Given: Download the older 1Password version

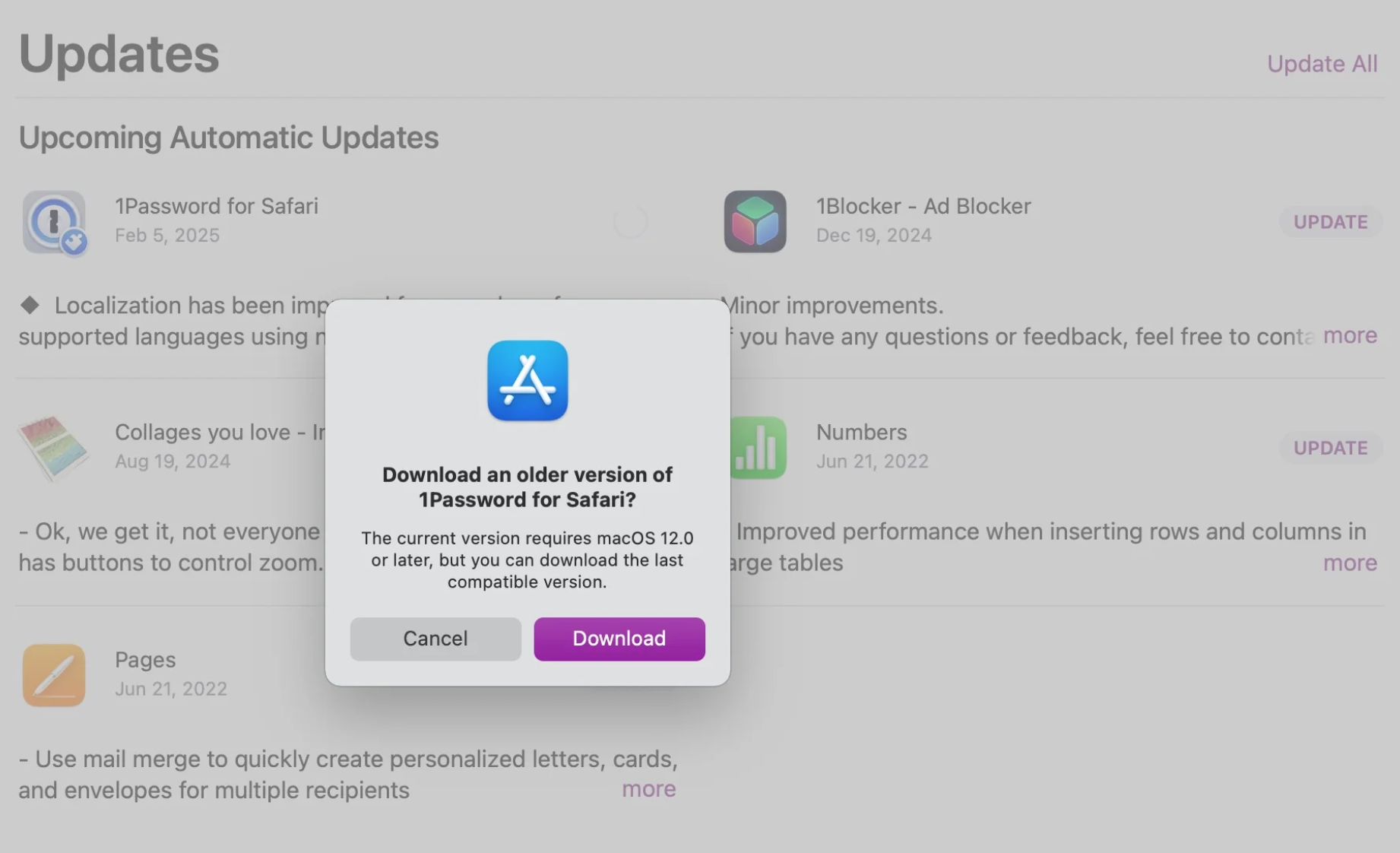Looking at the screenshot, I should (x=619, y=639).
